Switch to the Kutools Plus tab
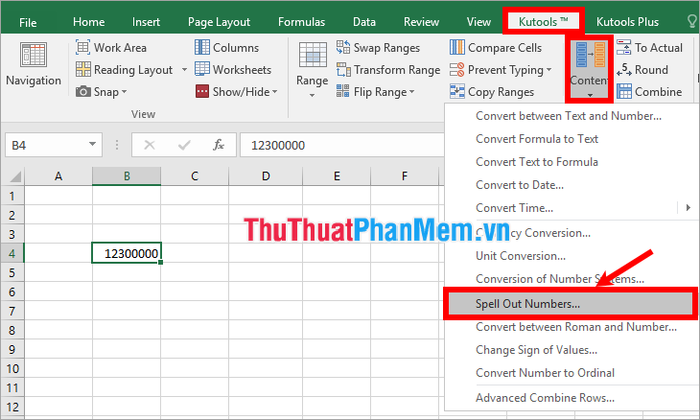The image size is (700, 420). [627, 22]
